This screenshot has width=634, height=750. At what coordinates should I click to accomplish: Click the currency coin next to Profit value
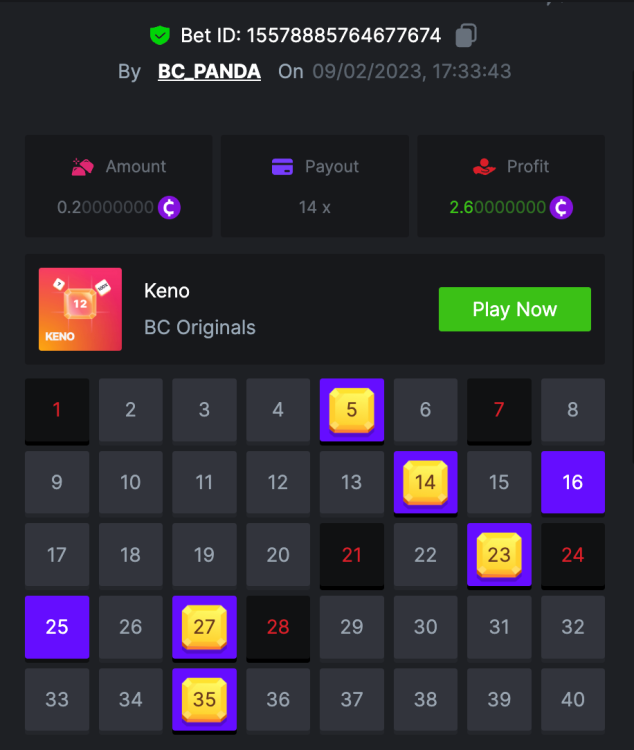pyautogui.click(x=561, y=207)
